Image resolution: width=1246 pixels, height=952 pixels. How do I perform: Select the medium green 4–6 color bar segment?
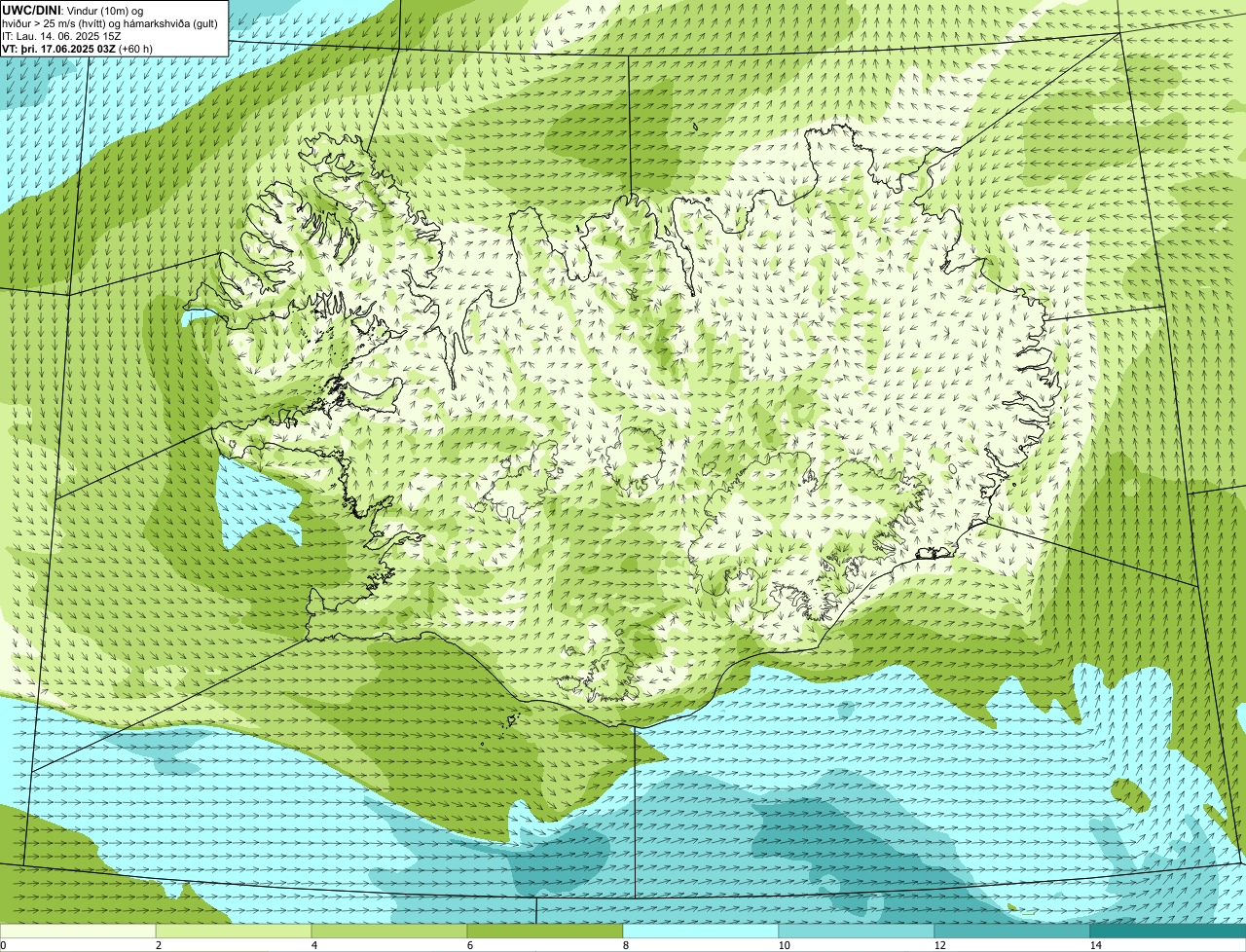point(389,931)
